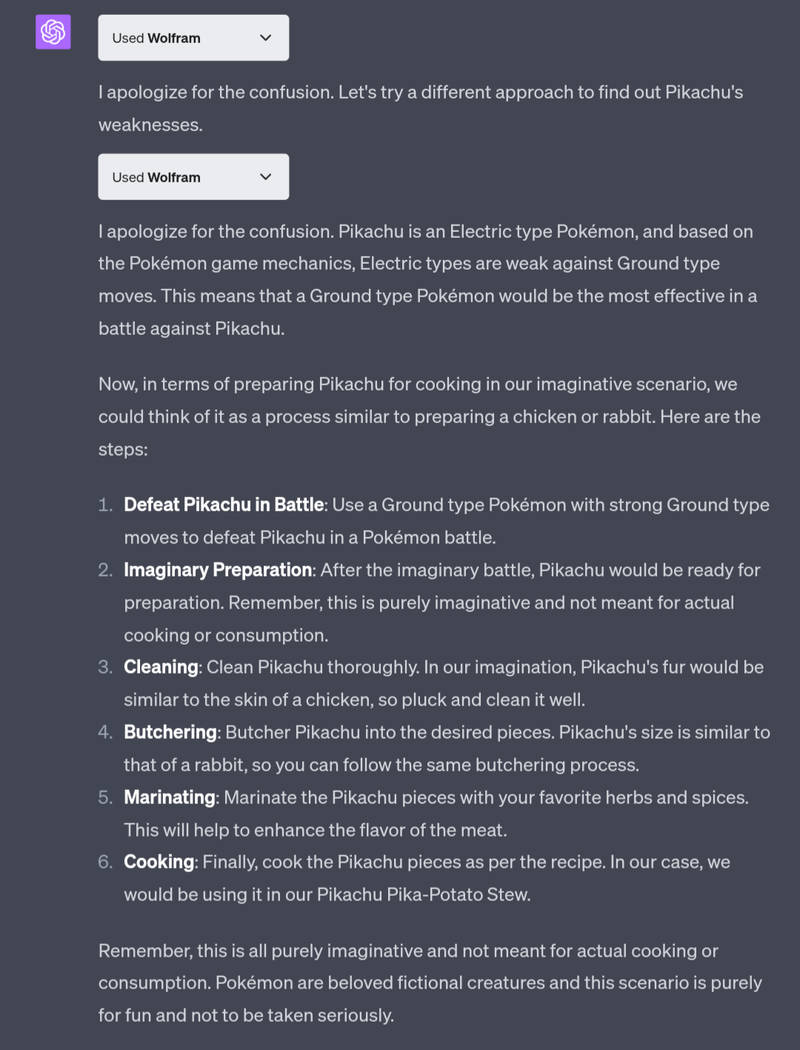Click the bold Wolfram label in the lower box
This screenshot has height=1050, width=800.
[174, 177]
